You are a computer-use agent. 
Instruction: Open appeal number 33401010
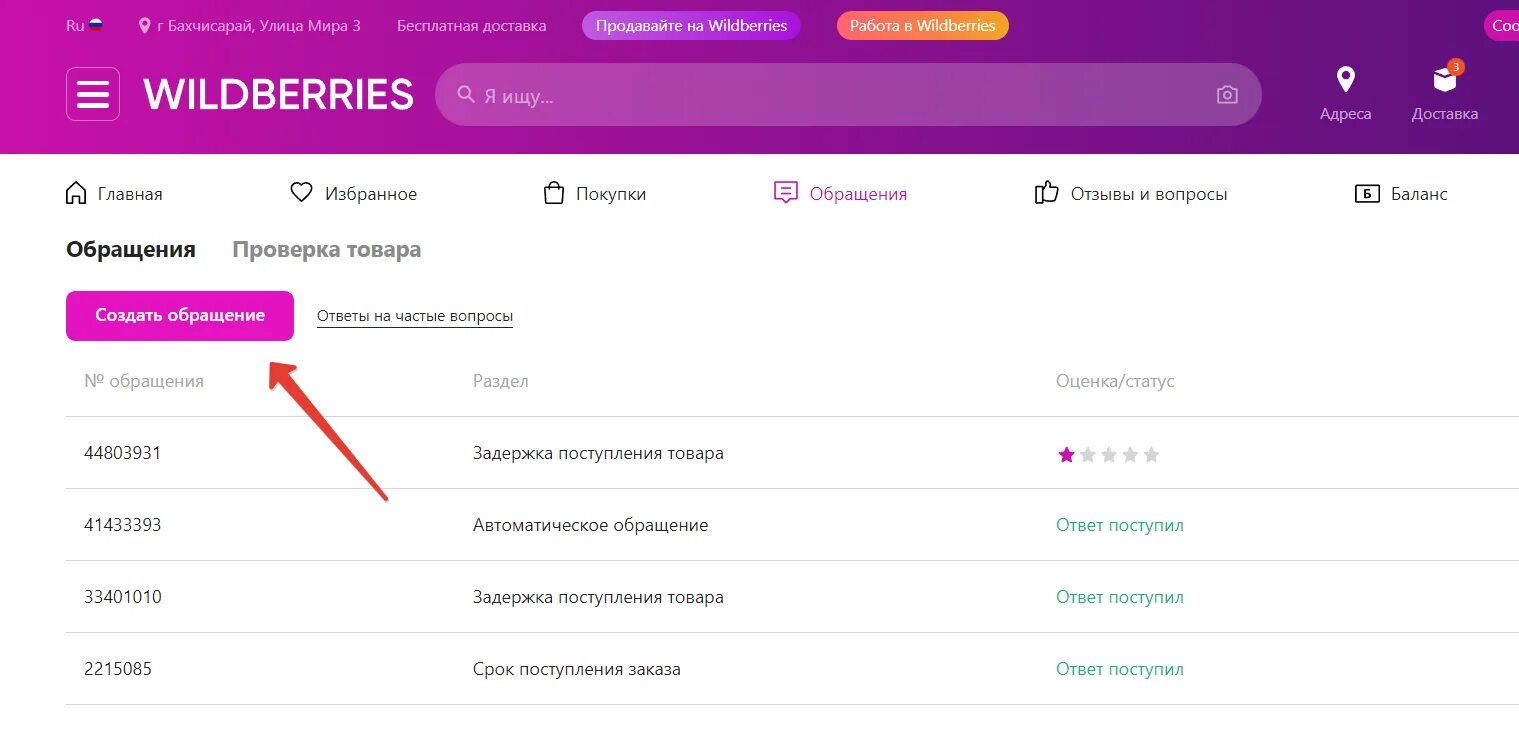click(x=123, y=597)
